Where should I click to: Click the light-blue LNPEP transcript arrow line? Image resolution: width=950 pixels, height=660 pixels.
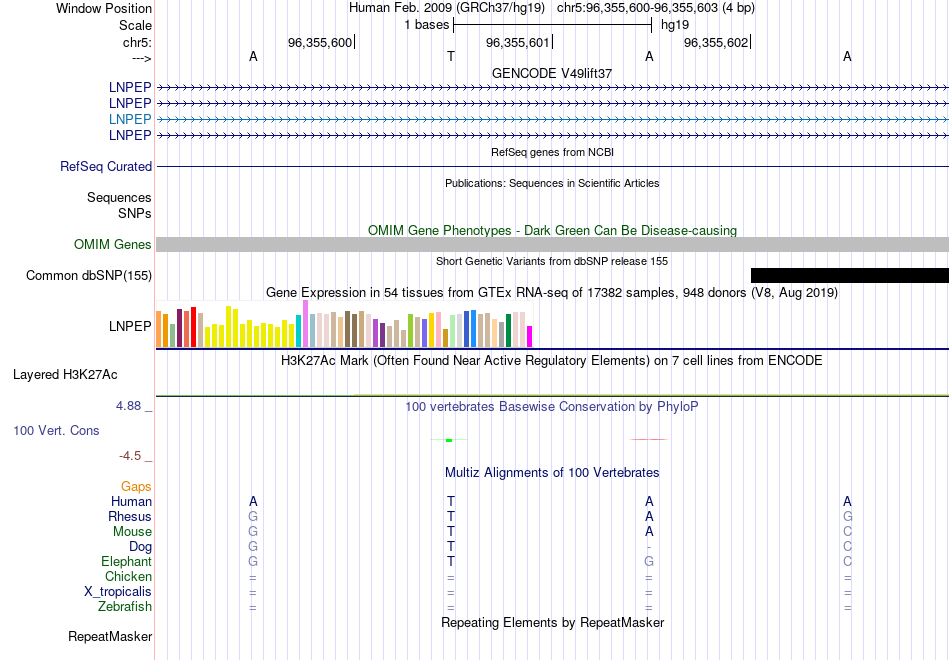tap(552, 119)
